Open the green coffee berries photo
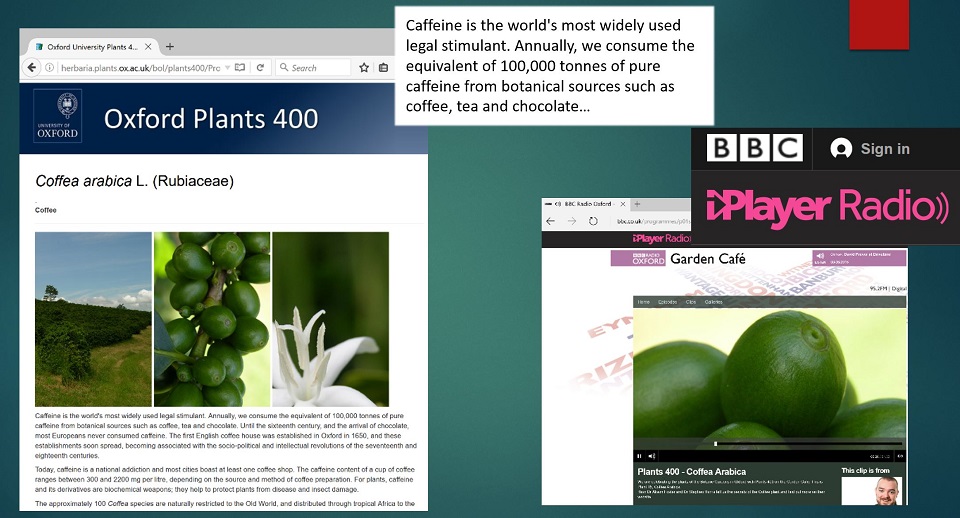 212,319
